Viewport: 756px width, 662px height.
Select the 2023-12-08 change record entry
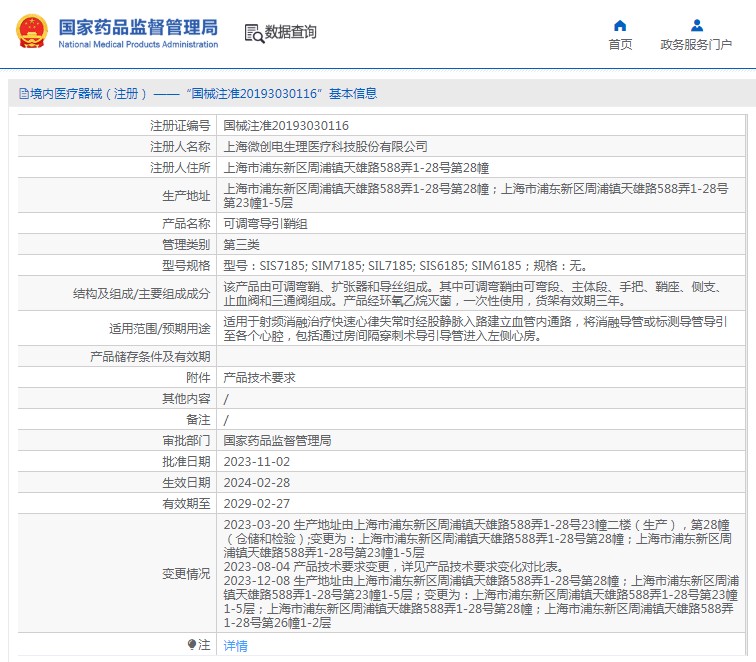[x=481, y=602]
